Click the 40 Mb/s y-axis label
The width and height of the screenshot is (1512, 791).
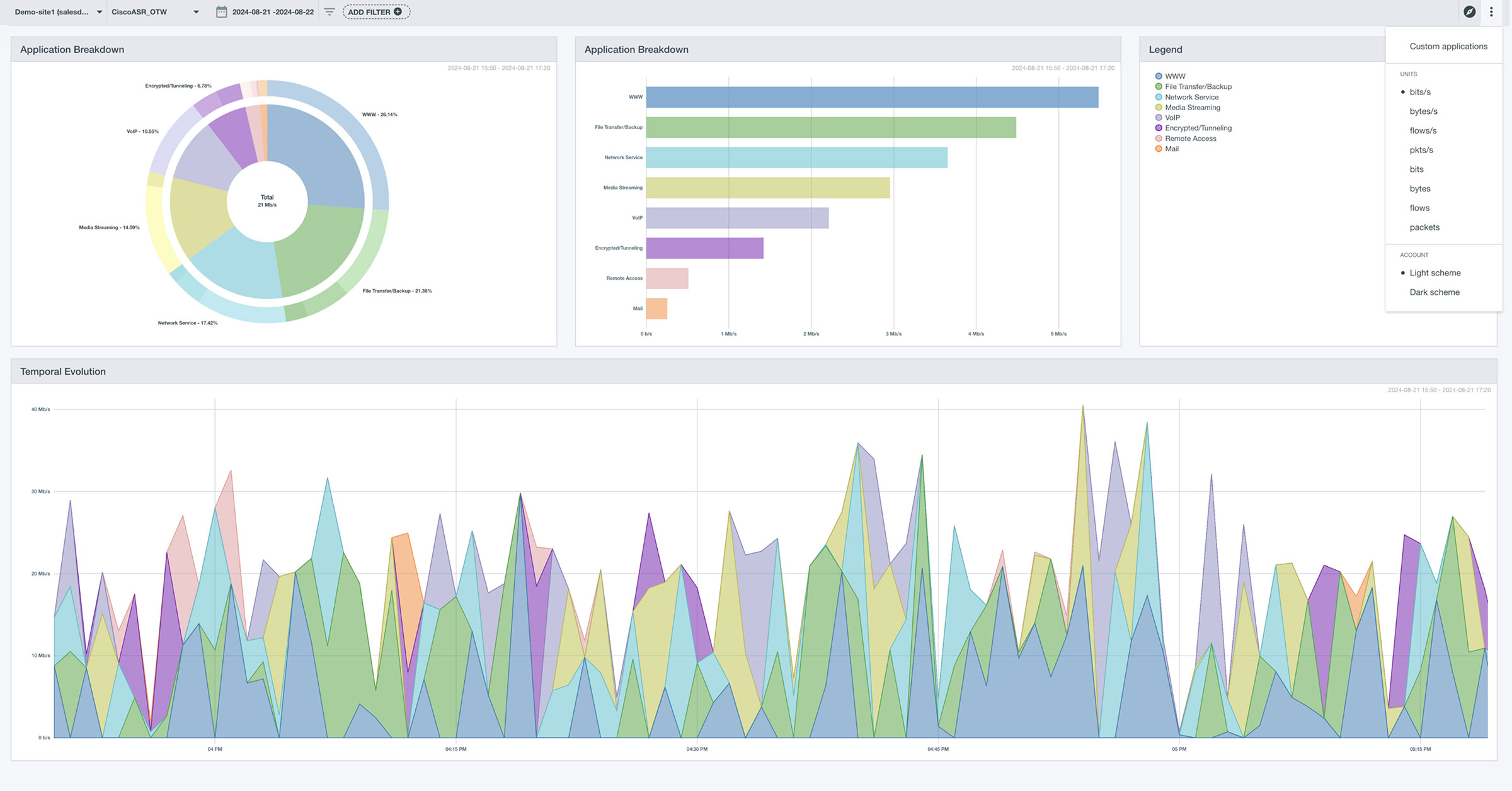(x=40, y=409)
